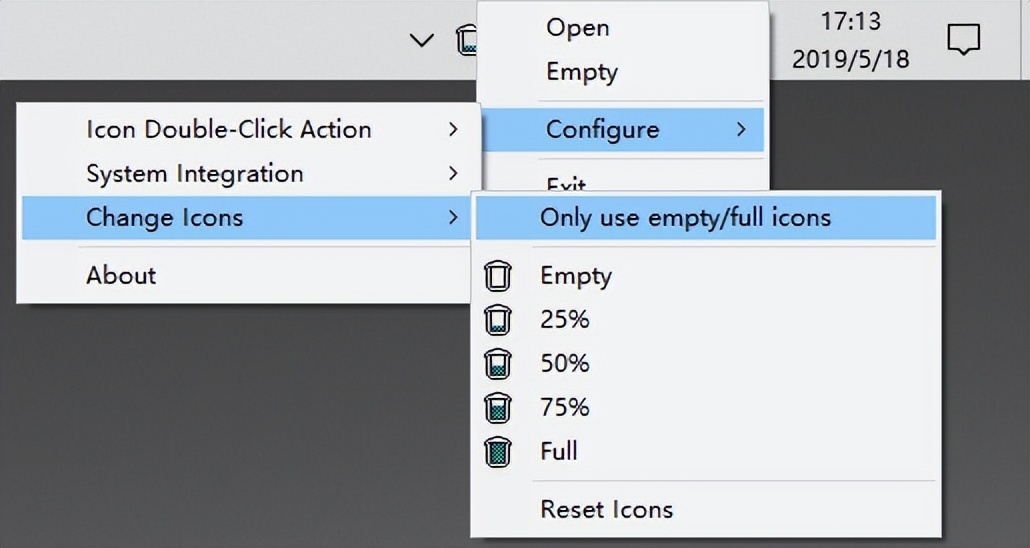
Task: Click the 75% full bin icon
Action: click(x=497, y=407)
